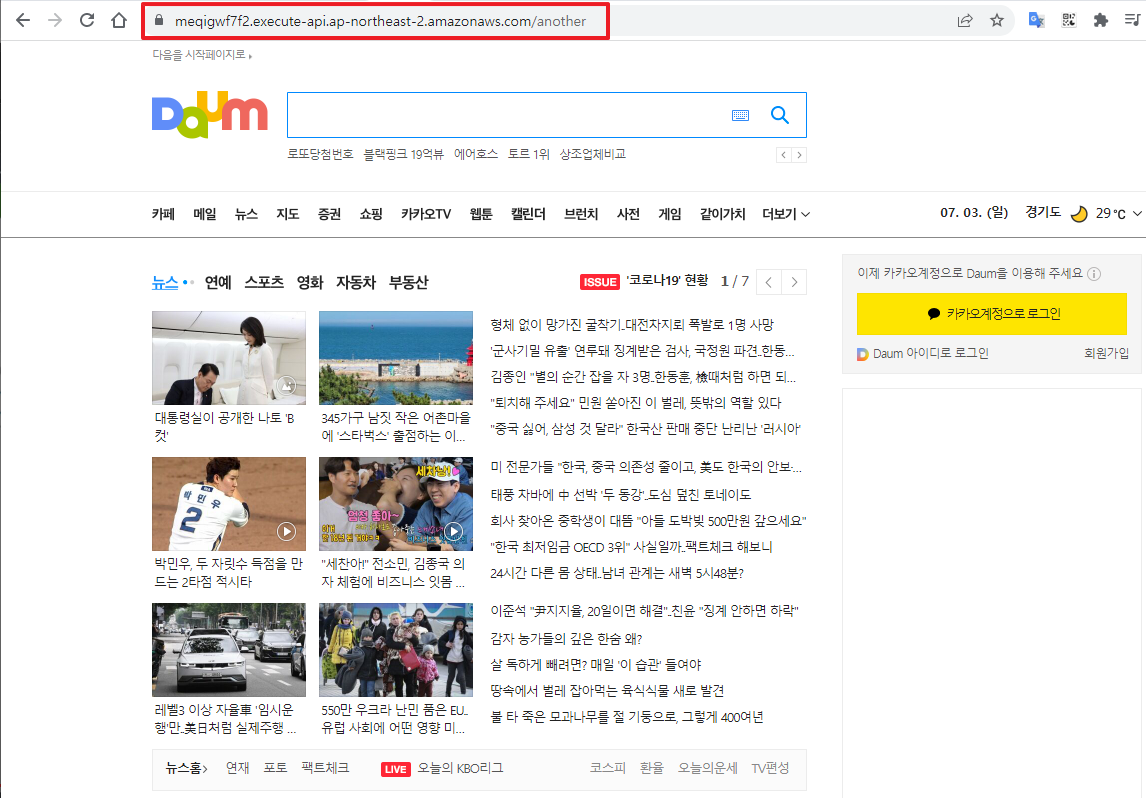Screen dimensions: 1146x798
Task: Play the 박민우 baseball video thumbnail
Action: point(229,504)
